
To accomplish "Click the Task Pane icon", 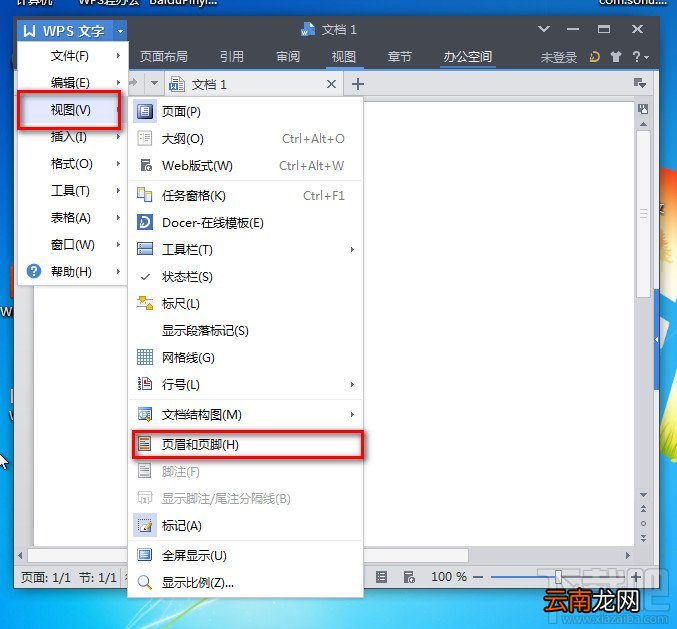I will tap(145, 195).
